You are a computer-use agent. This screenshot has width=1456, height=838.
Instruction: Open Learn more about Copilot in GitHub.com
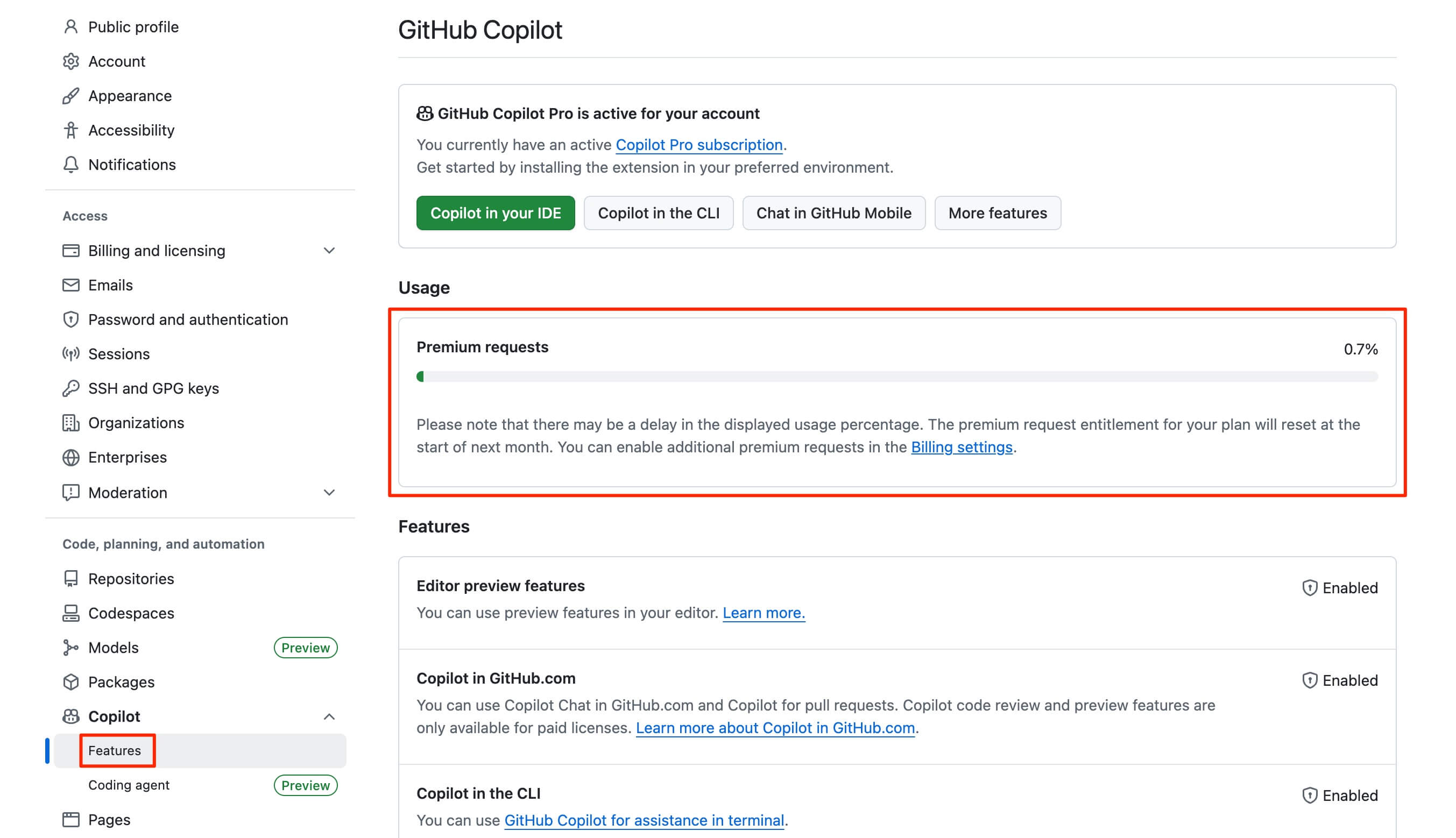click(x=775, y=728)
